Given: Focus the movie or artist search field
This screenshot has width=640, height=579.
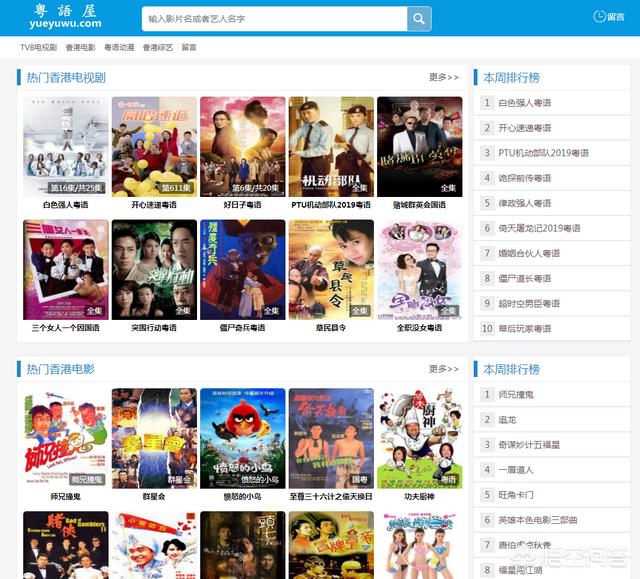Looking at the screenshot, I should click(x=275, y=18).
